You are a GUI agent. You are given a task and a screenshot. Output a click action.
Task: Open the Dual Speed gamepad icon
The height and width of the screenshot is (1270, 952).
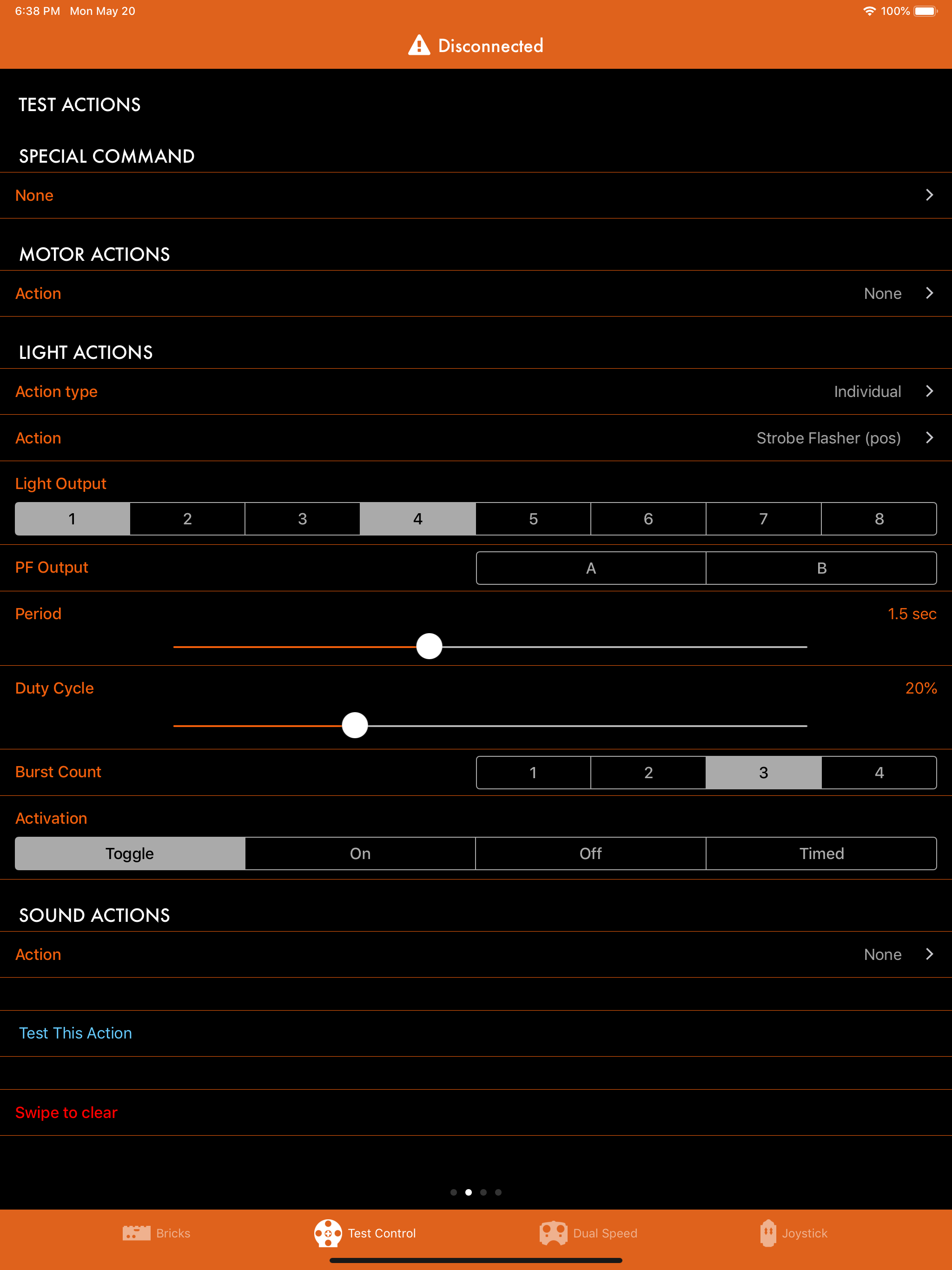coord(553,1233)
